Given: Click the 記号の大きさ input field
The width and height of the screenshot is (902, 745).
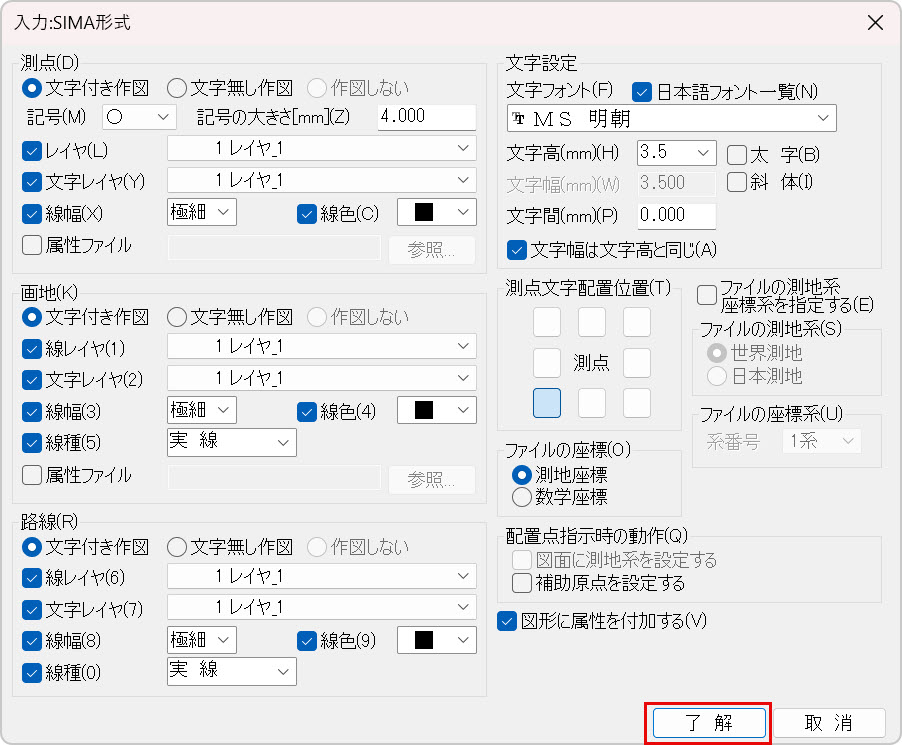Looking at the screenshot, I should (427, 117).
